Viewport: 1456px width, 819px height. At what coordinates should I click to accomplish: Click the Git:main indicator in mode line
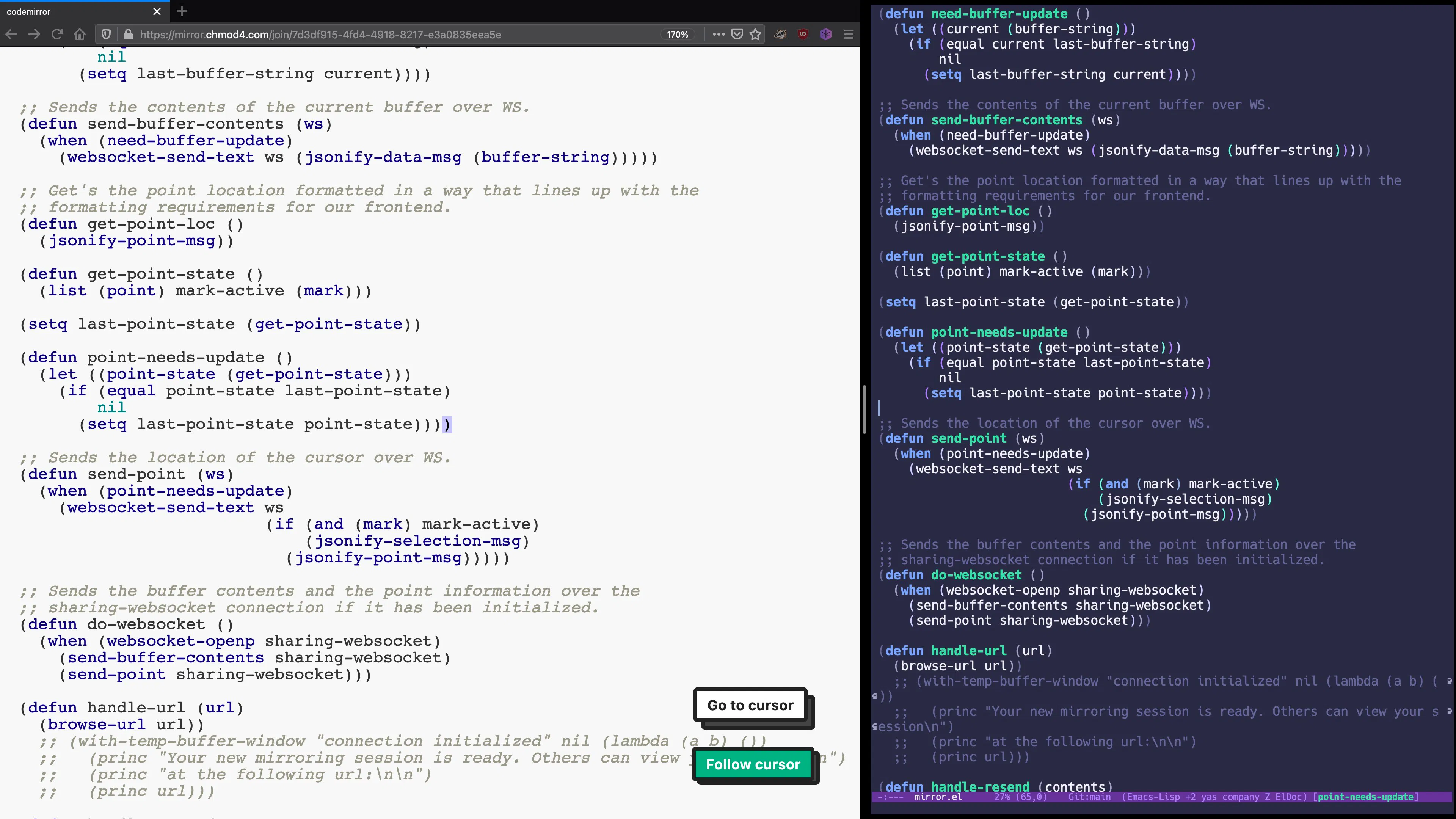pyautogui.click(x=1089, y=797)
